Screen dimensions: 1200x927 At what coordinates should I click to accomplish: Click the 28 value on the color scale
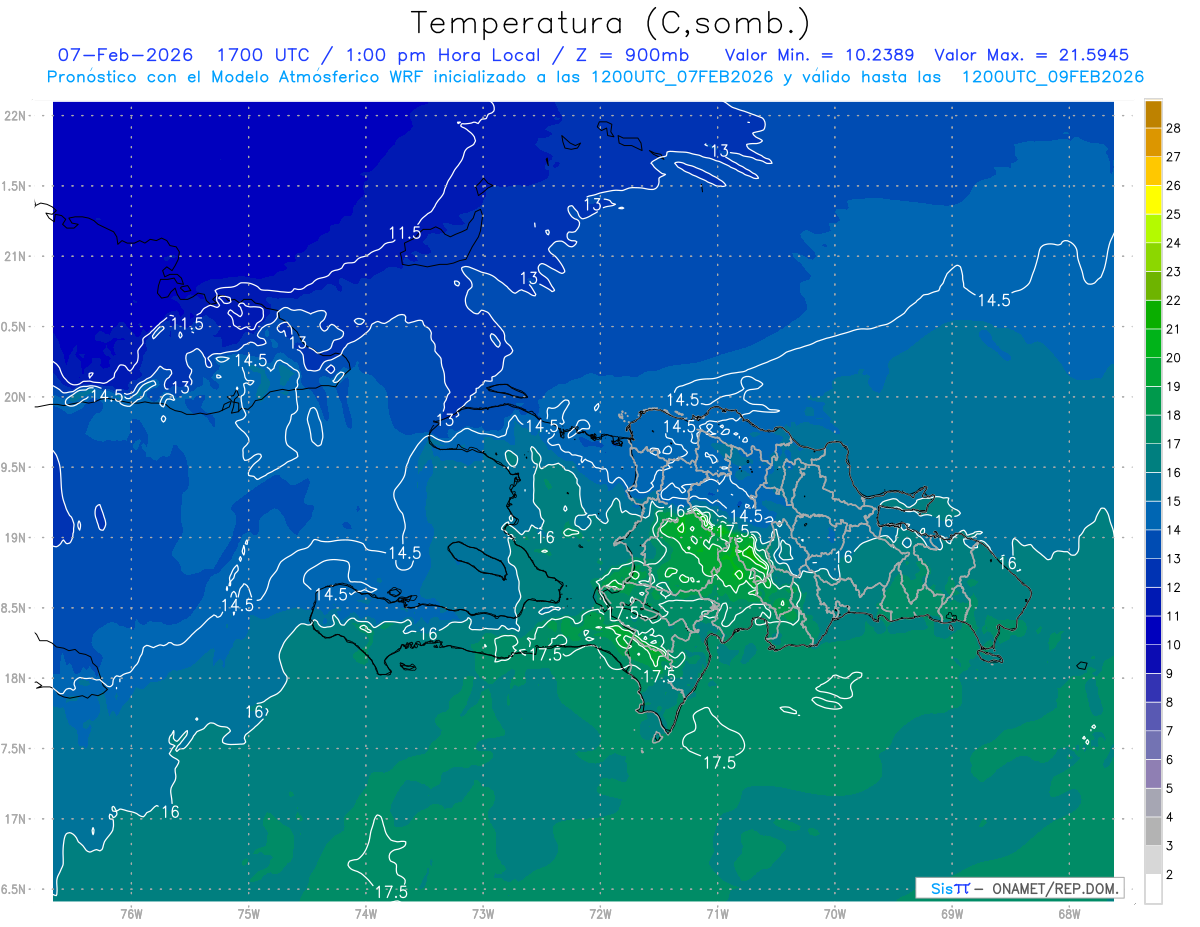(x=1174, y=128)
